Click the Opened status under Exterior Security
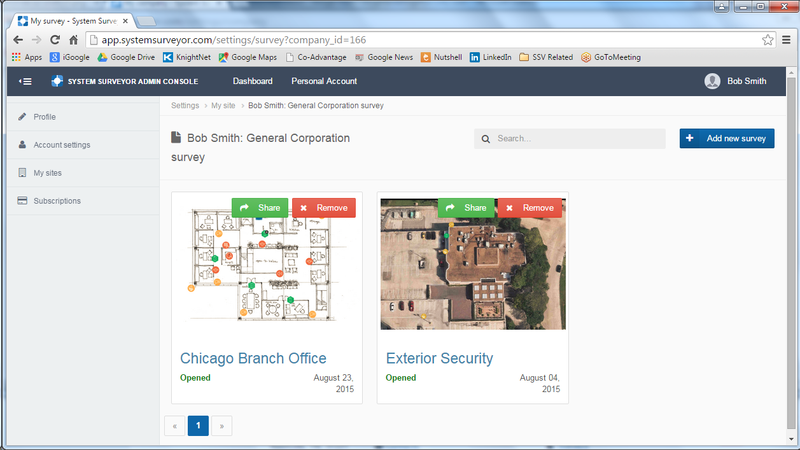Viewport: 800px width, 450px height. (401, 378)
